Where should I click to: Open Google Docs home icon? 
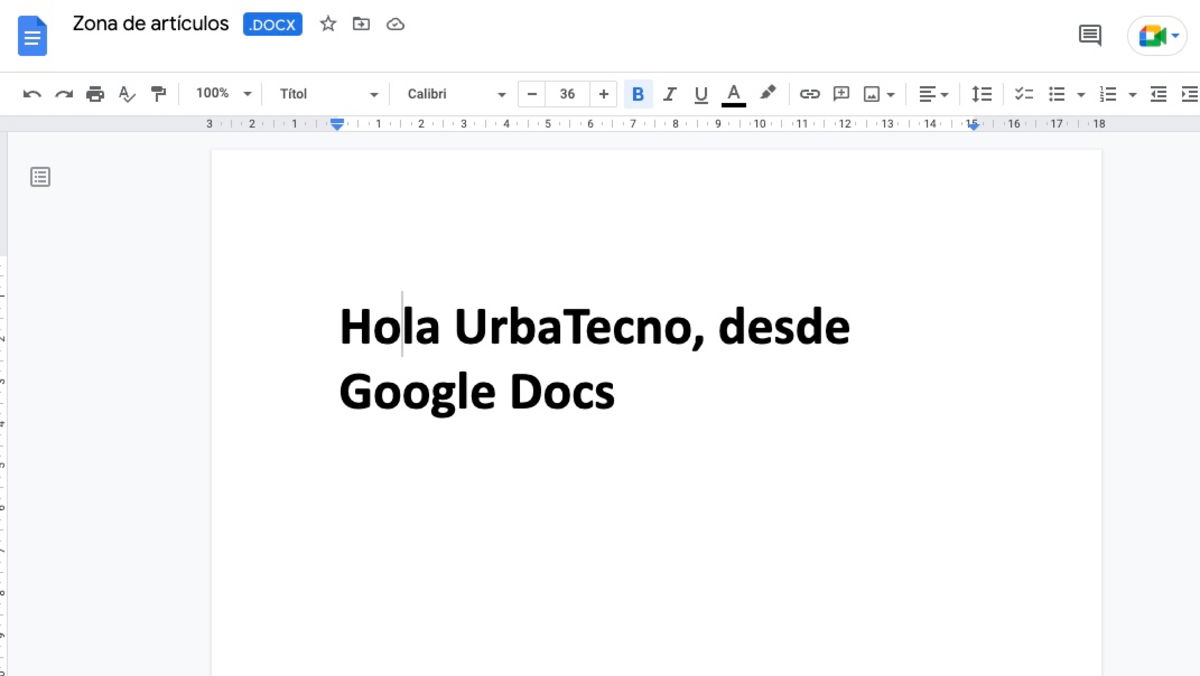[33, 36]
